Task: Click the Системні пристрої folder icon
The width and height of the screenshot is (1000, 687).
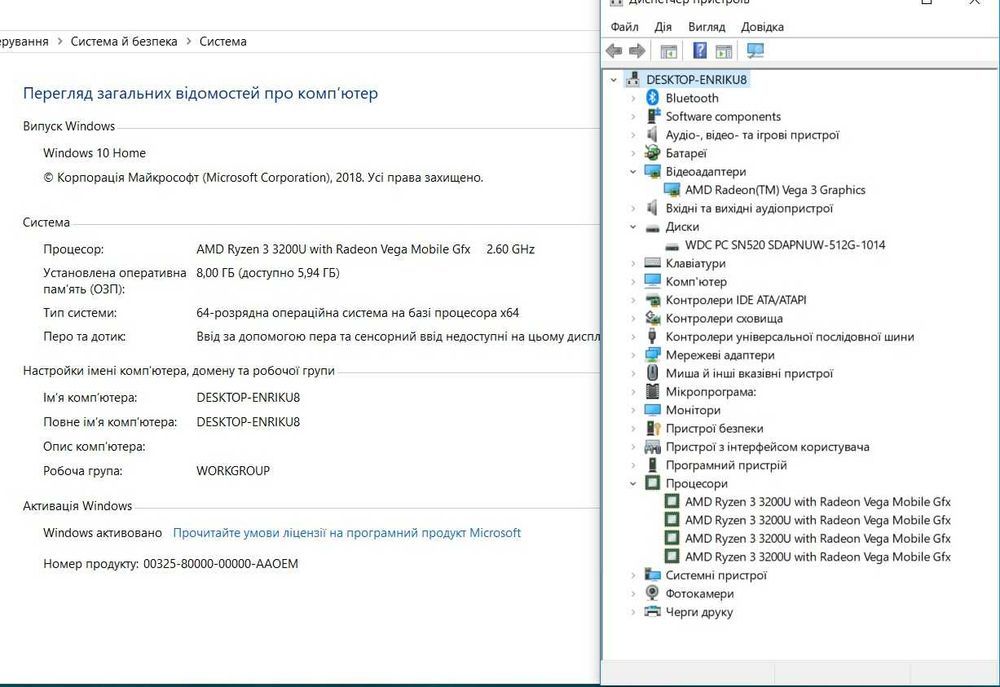Action: click(652, 575)
